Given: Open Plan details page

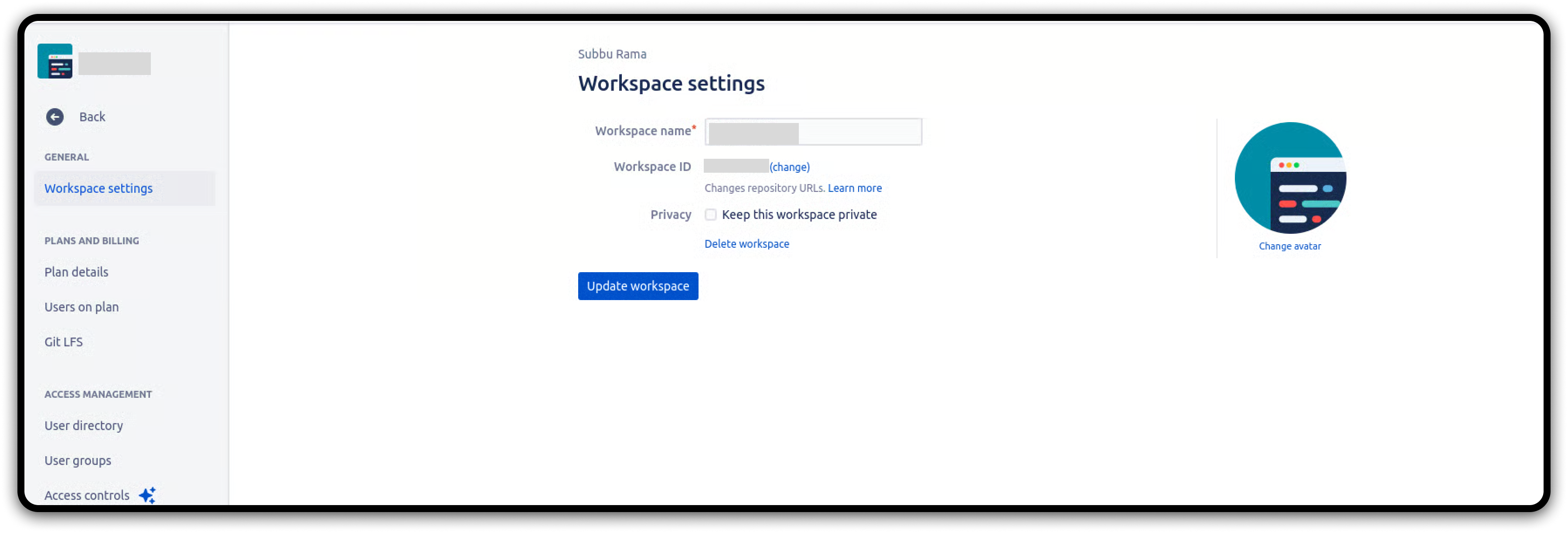Looking at the screenshot, I should pos(76,272).
